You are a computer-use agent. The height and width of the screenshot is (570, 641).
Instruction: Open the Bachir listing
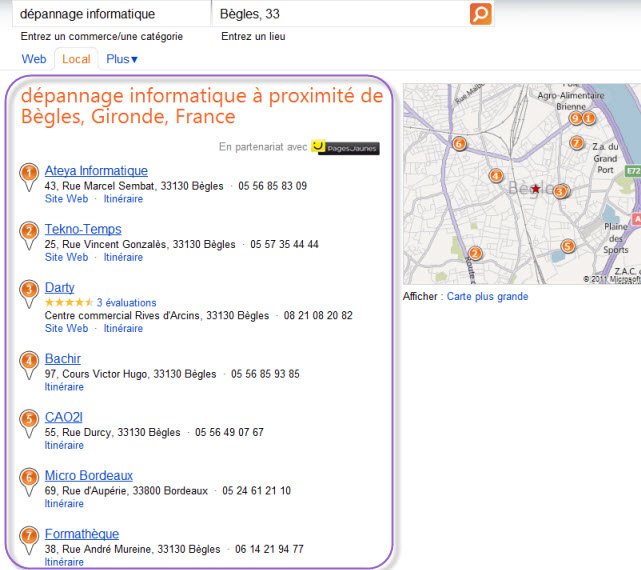coord(63,359)
